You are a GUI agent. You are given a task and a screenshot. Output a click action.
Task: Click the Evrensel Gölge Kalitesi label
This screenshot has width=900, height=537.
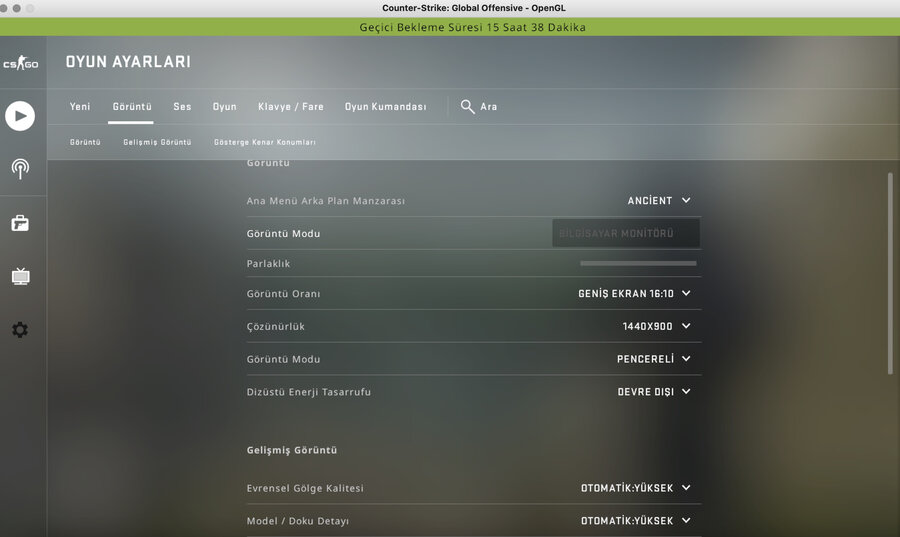305,488
